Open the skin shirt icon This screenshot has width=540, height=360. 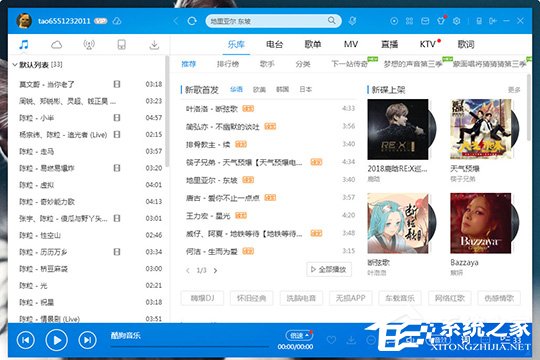[441, 21]
